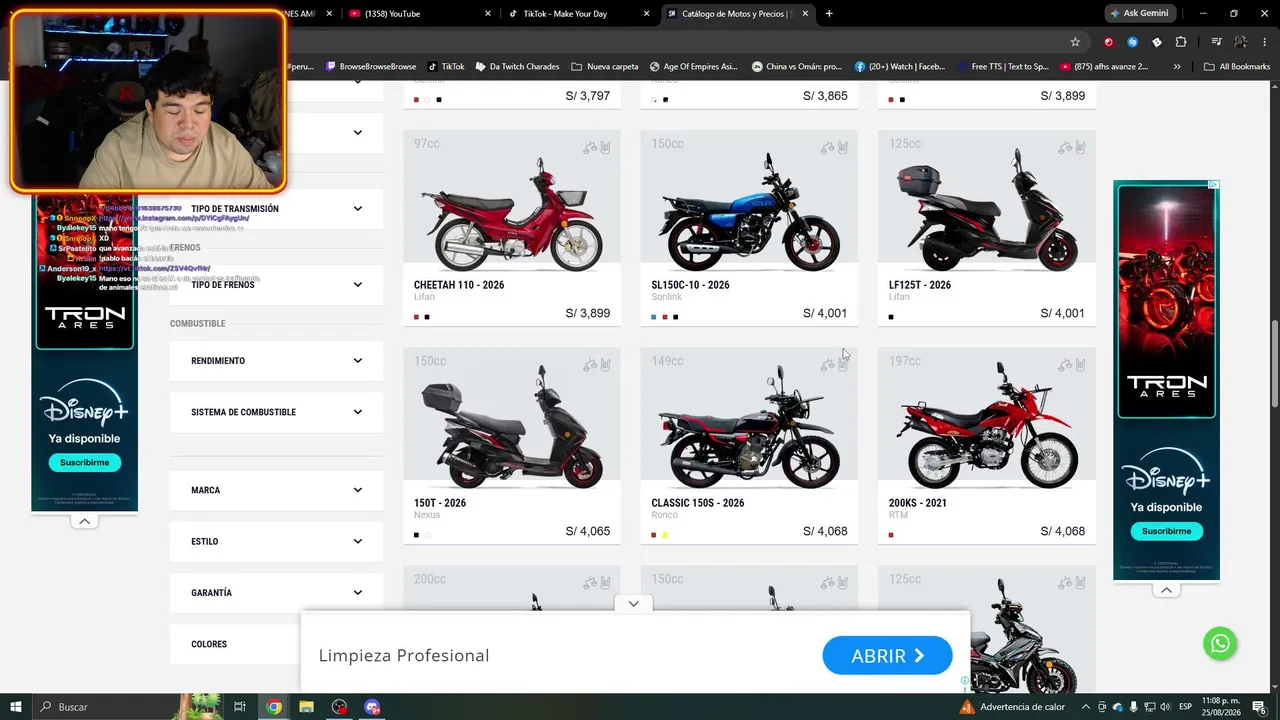Expand the Marca filter
This screenshot has height=720, width=1280.
tap(276, 490)
